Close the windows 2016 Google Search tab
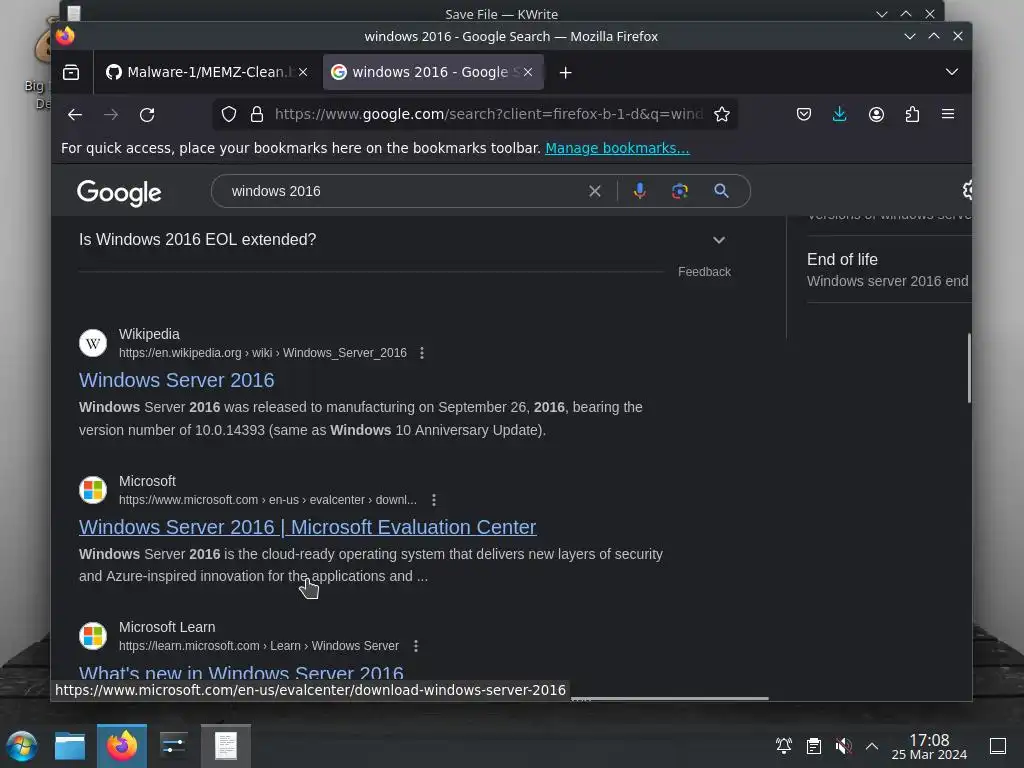 [528, 72]
